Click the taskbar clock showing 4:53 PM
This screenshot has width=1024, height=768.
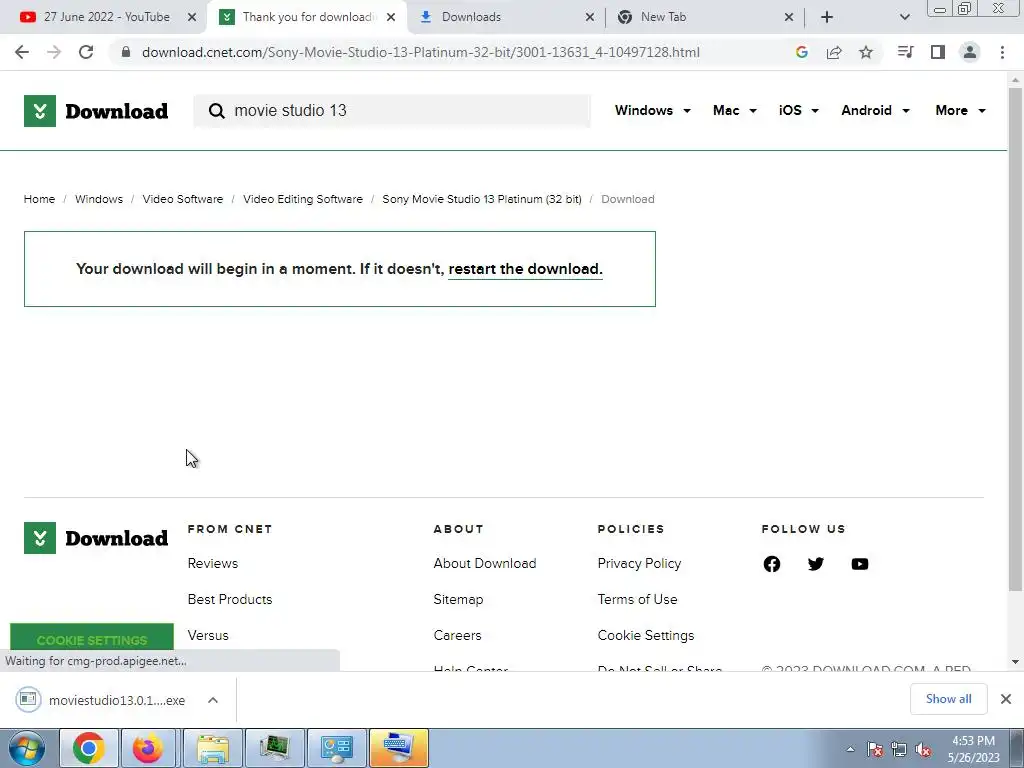[973, 748]
